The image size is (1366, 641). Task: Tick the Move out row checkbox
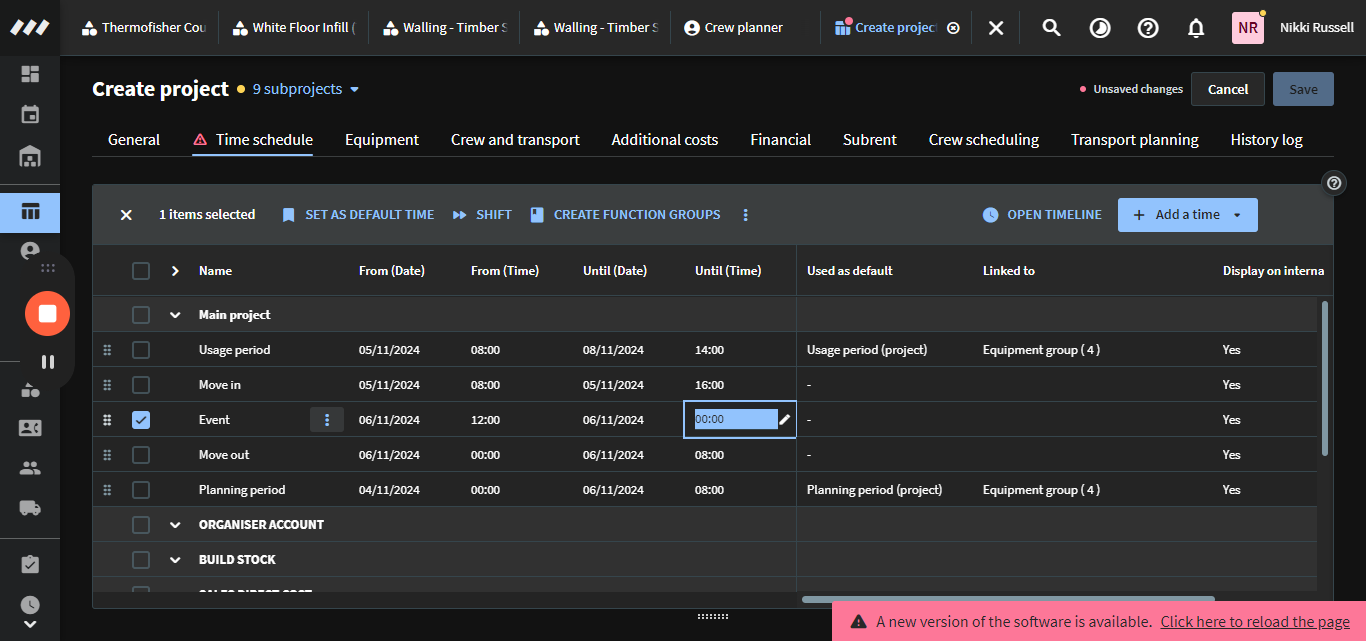click(141, 455)
